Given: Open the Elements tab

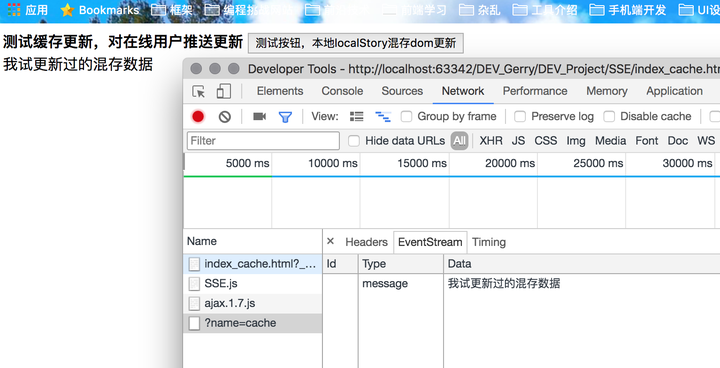Looking at the screenshot, I should click(x=280, y=91).
